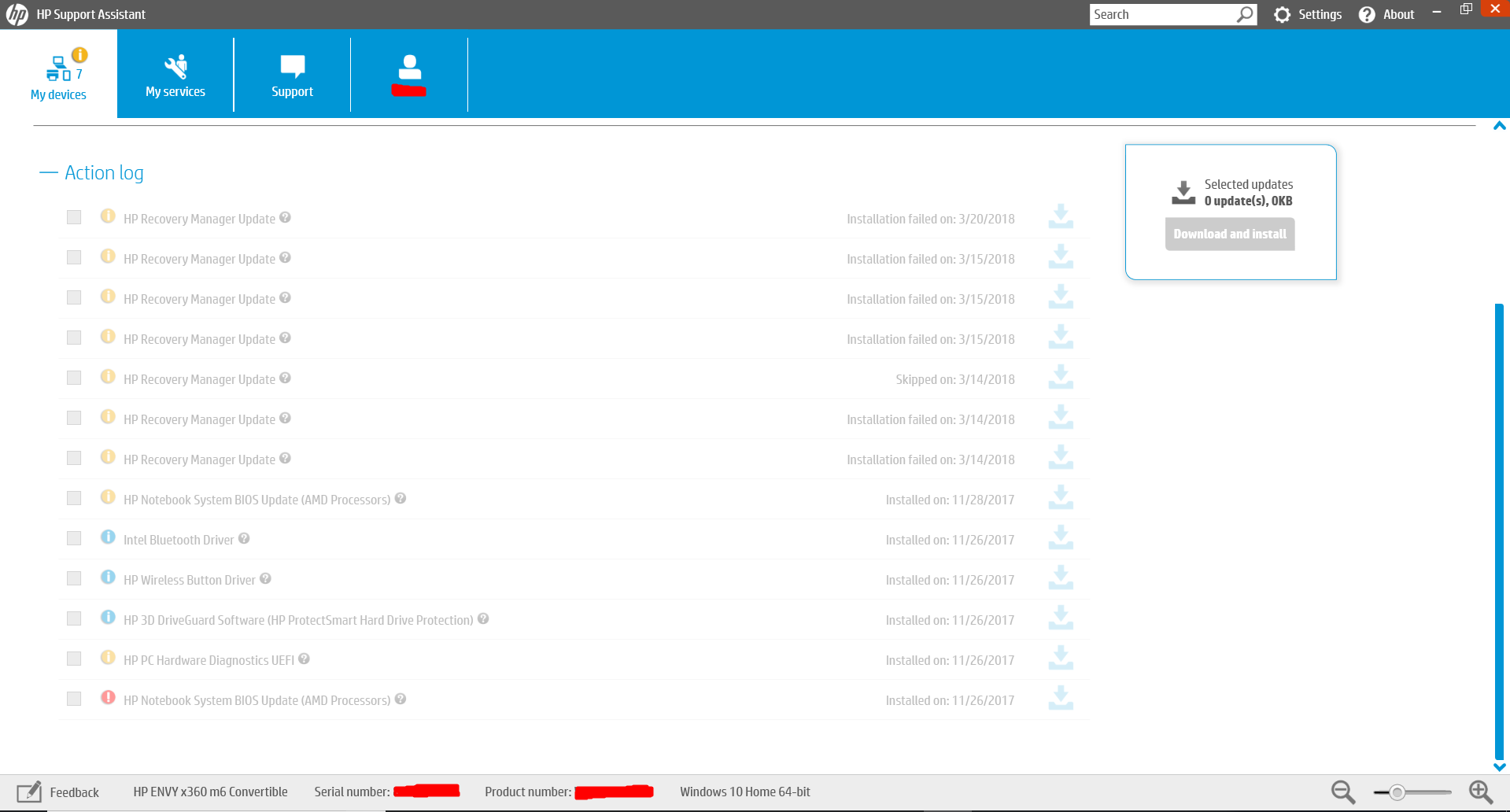Image resolution: width=1510 pixels, height=812 pixels.
Task: Click help icon beside 3/20/2018 Recovery Manager Update
Action: pyautogui.click(x=285, y=217)
